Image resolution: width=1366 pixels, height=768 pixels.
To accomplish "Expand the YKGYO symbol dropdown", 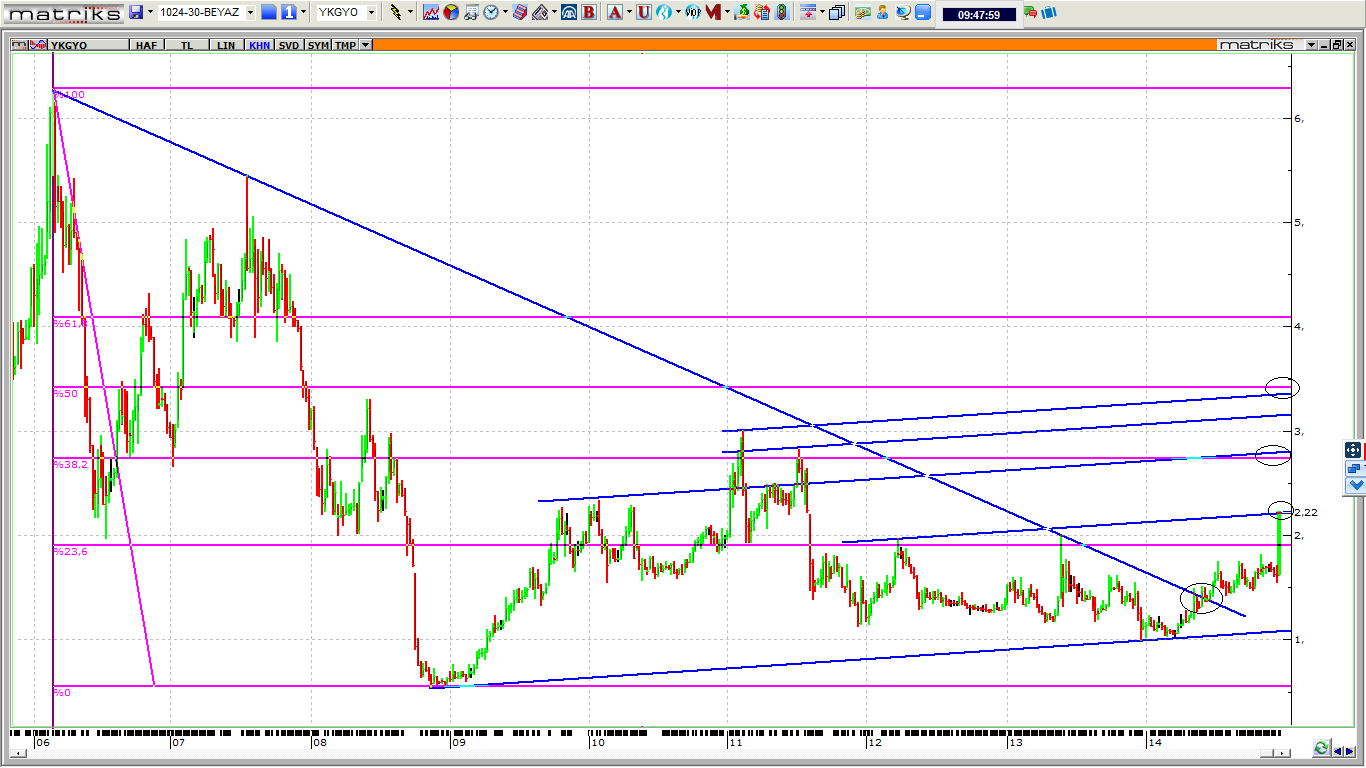I will (371, 12).
